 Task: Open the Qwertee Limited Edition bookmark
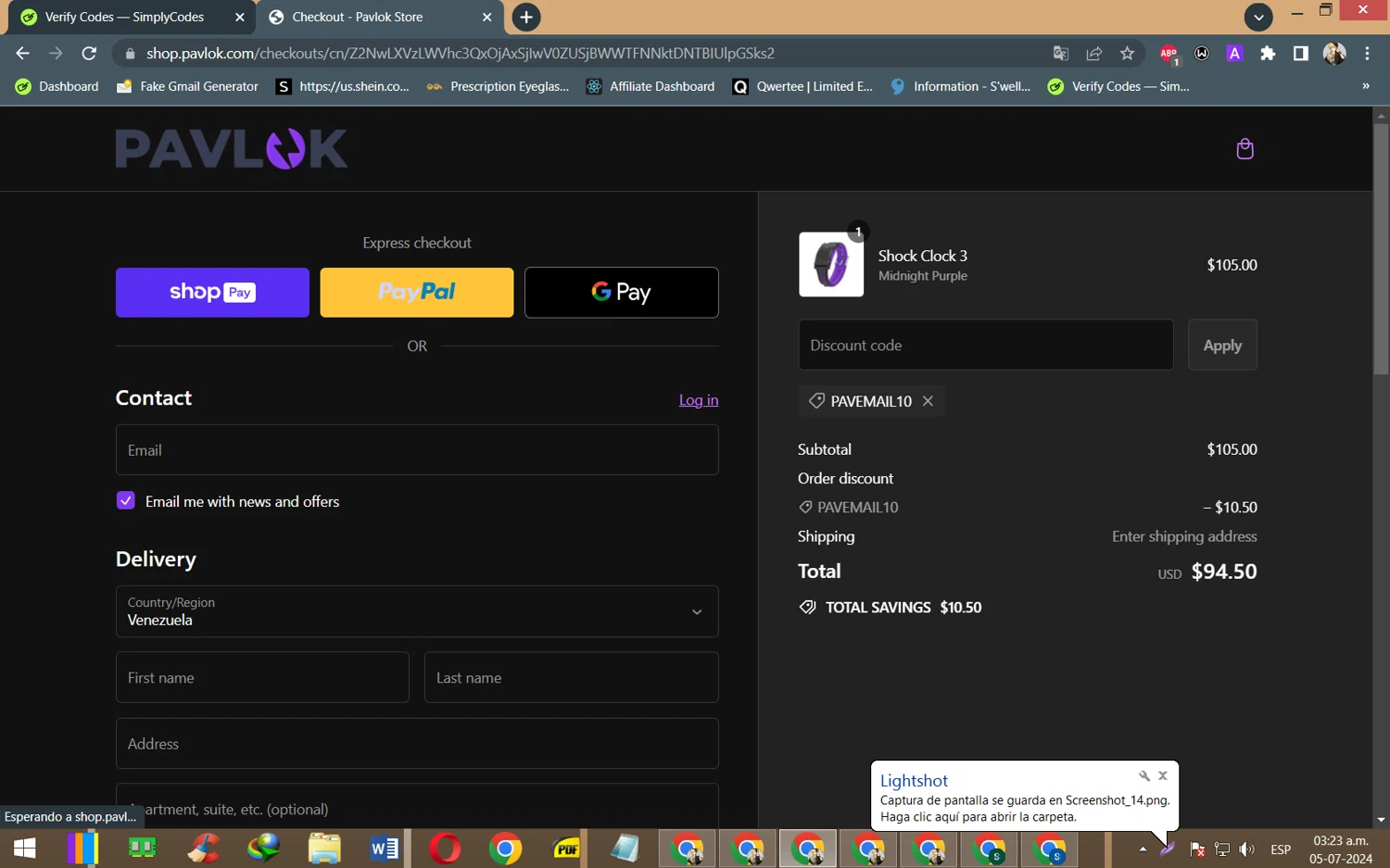[803, 86]
